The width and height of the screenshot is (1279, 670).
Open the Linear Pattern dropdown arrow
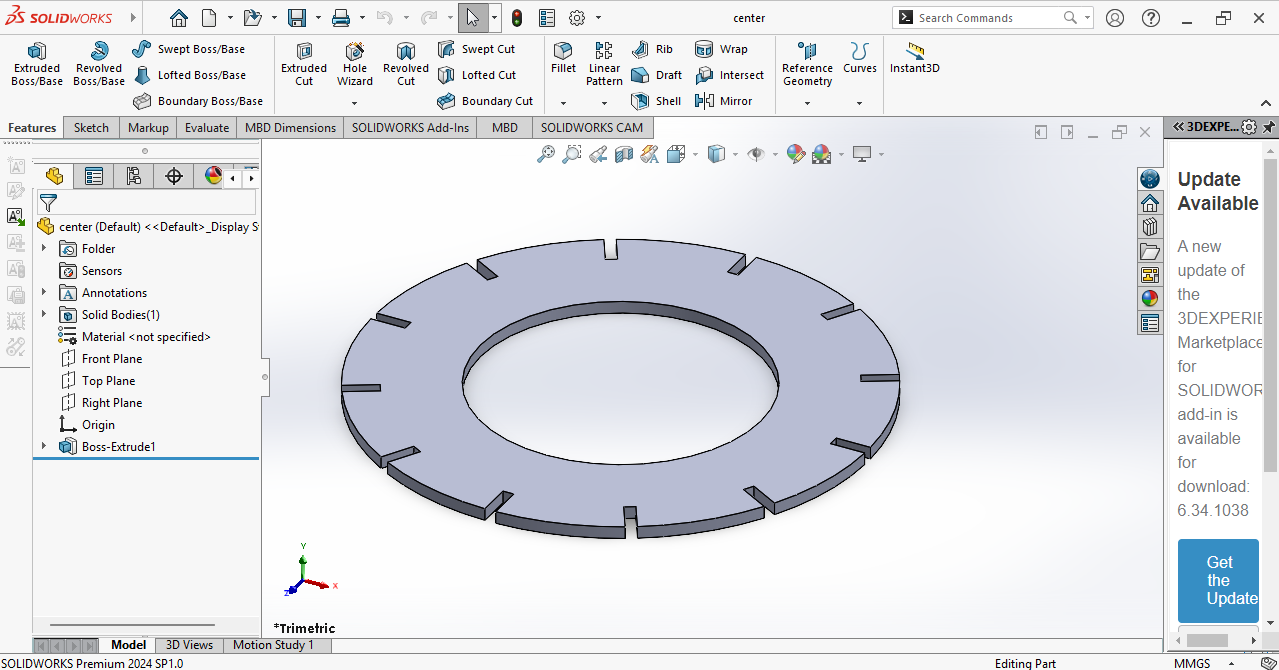604,103
